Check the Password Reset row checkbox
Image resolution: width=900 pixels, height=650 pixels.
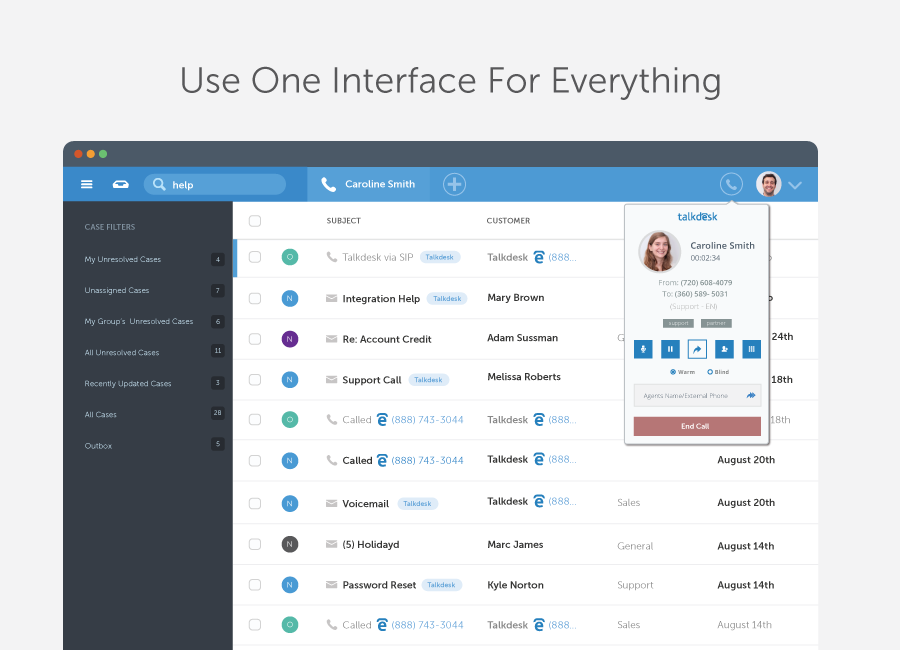255,585
